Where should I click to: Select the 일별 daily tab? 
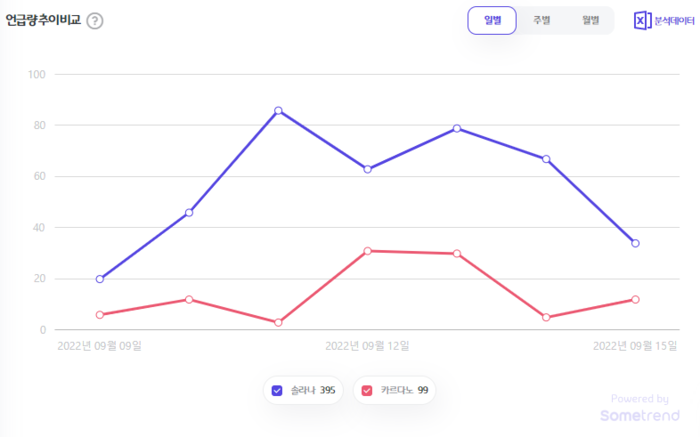492,20
